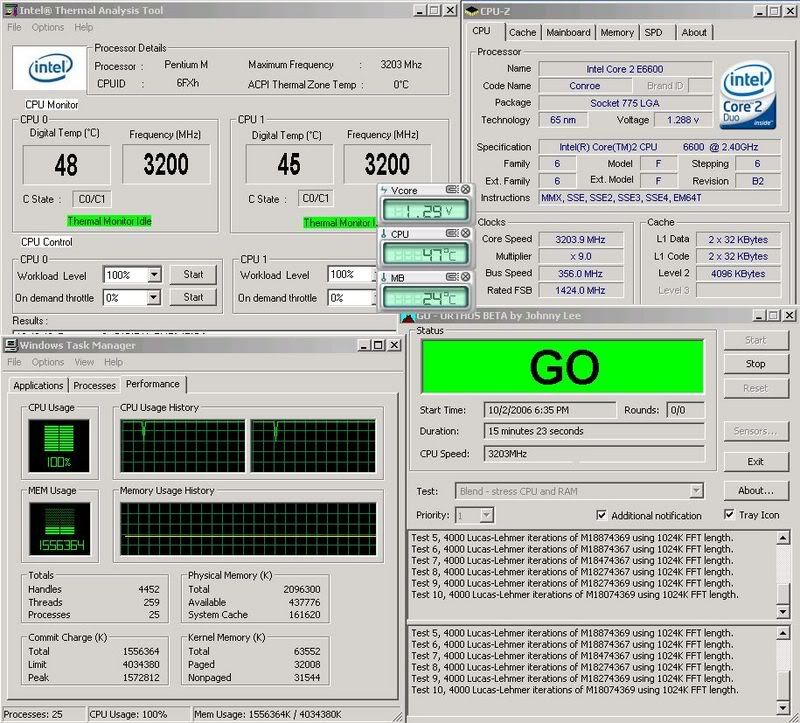
Task: Click the MEM Usage gauge in Task Manager
Action: tap(59, 529)
